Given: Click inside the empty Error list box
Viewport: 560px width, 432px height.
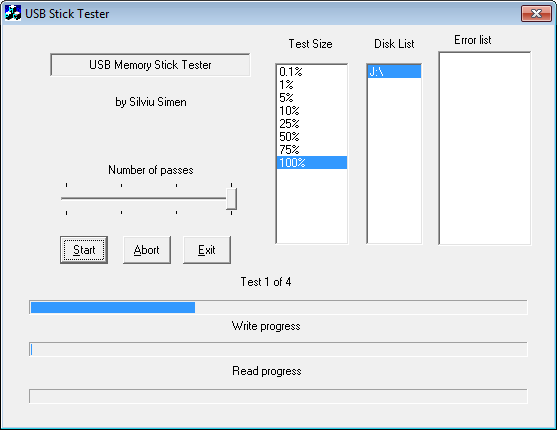Looking at the screenshot, I should (x=485, y=148).
